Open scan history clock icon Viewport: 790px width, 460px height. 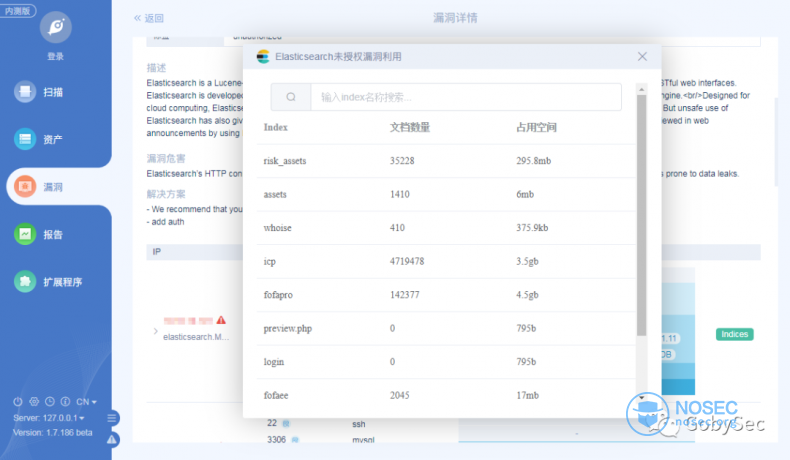49,402
